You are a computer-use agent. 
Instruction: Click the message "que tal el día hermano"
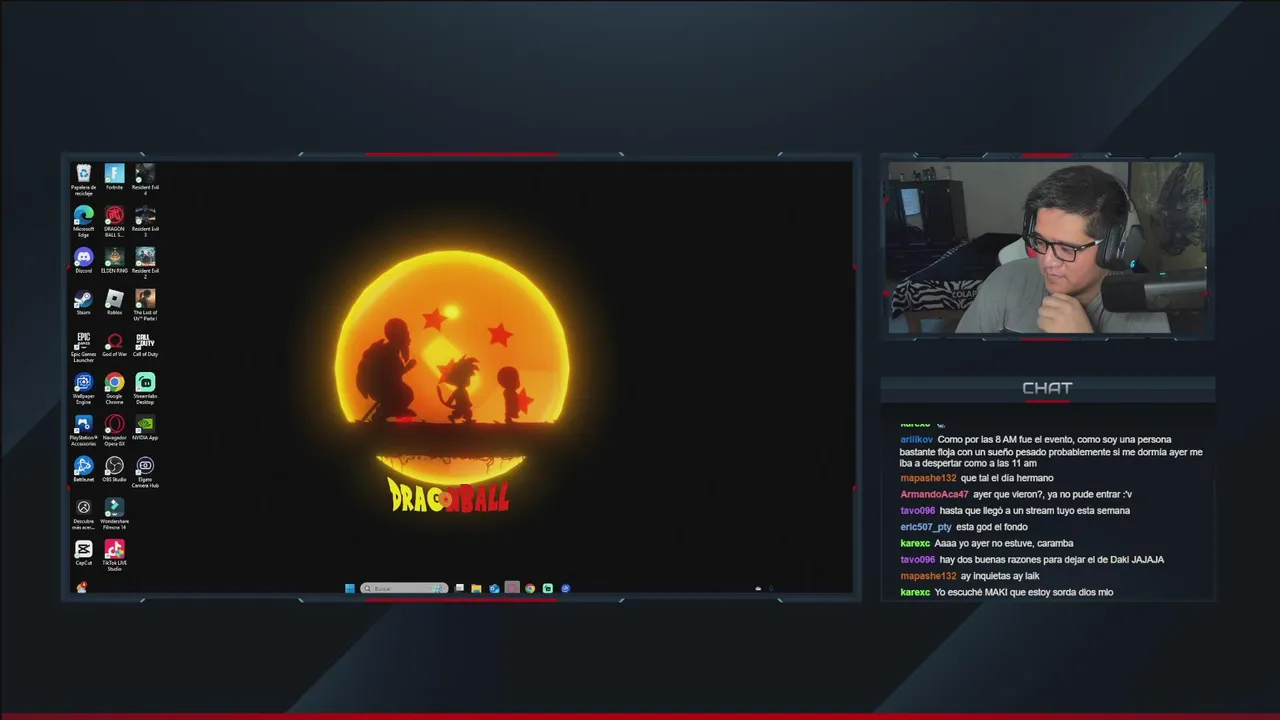pyautogui.click(x=1007, y=478)
